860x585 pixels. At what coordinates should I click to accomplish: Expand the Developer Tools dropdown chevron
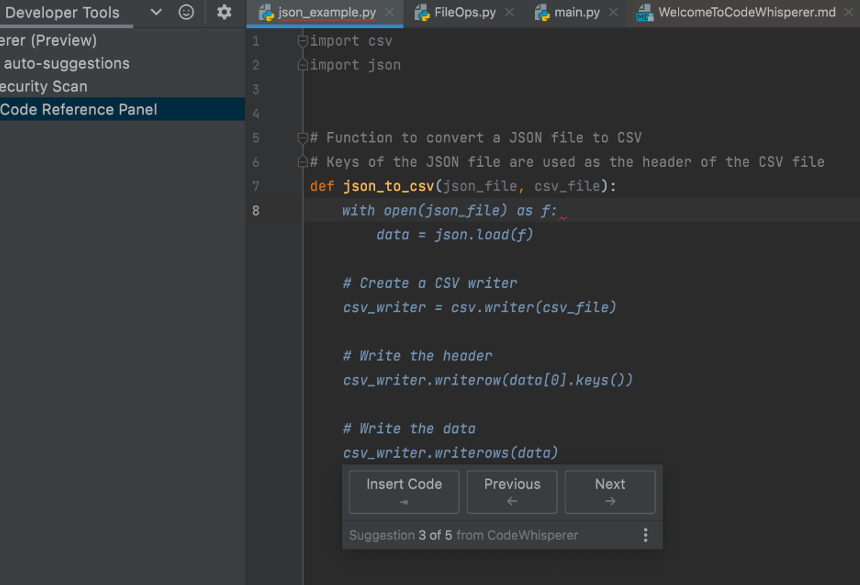[156, 12]
